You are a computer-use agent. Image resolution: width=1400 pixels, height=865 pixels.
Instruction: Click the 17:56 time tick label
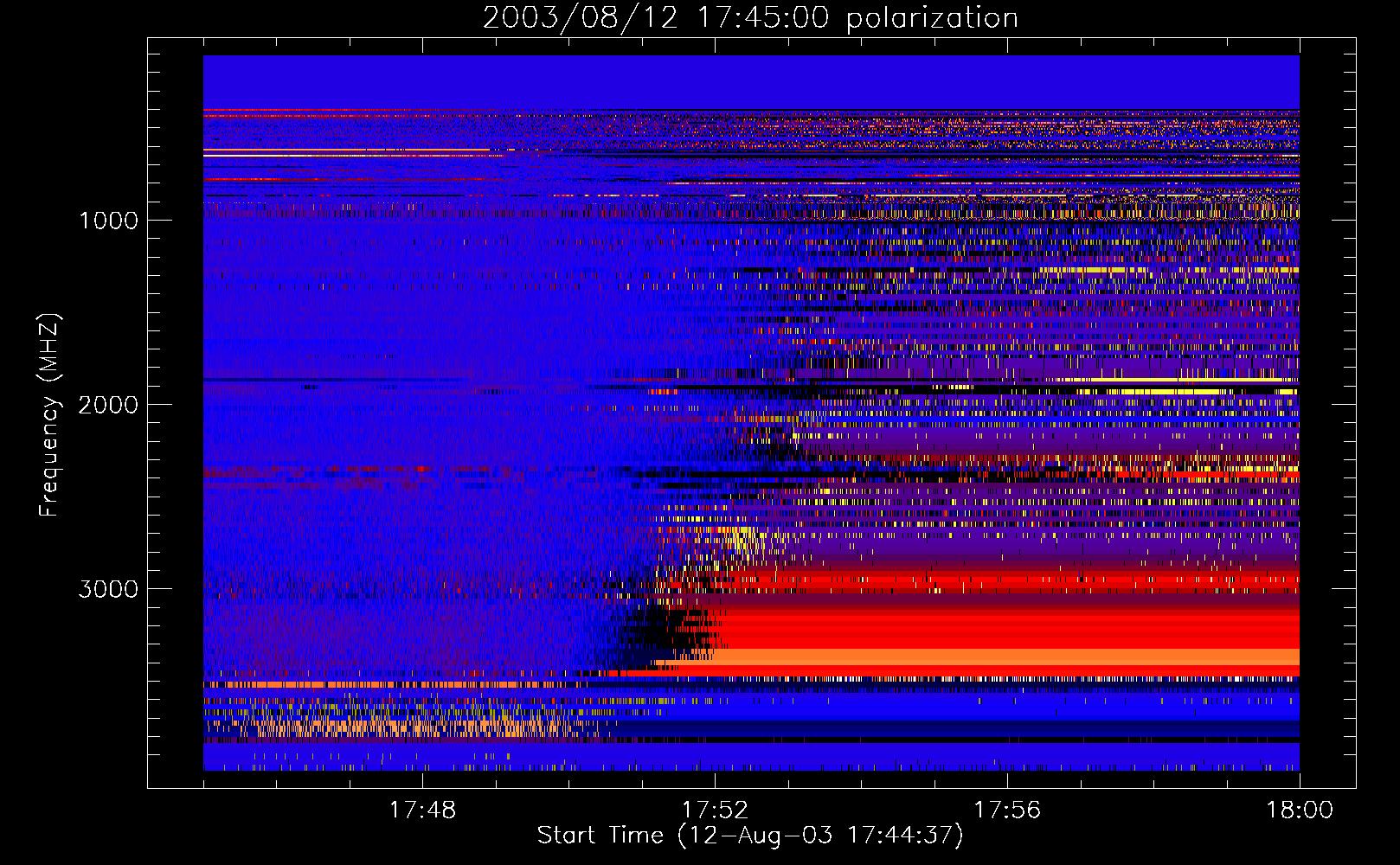[1007, 810]
